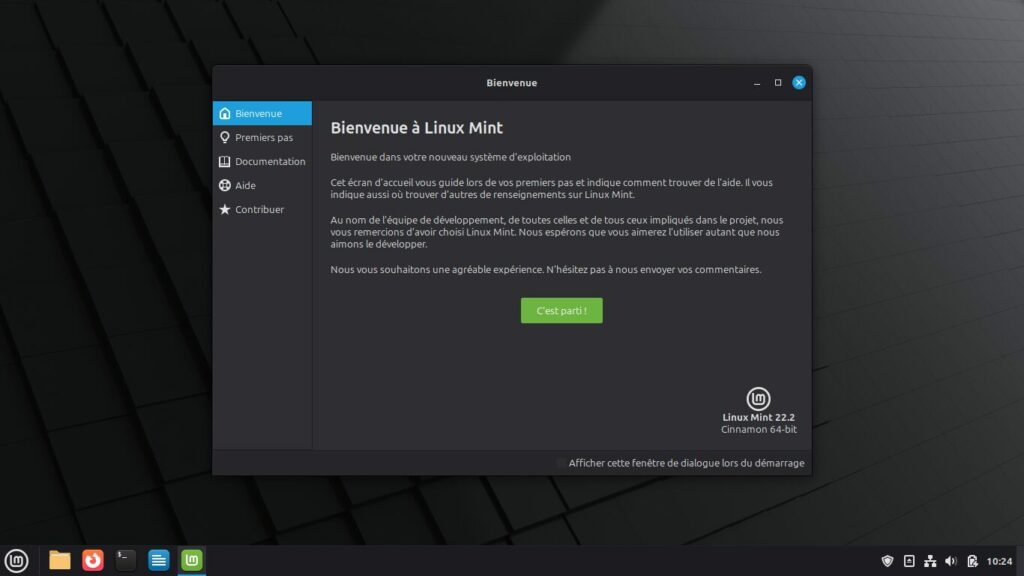
Task: Open the Linux Mint start menu
Action: (16, 560)
